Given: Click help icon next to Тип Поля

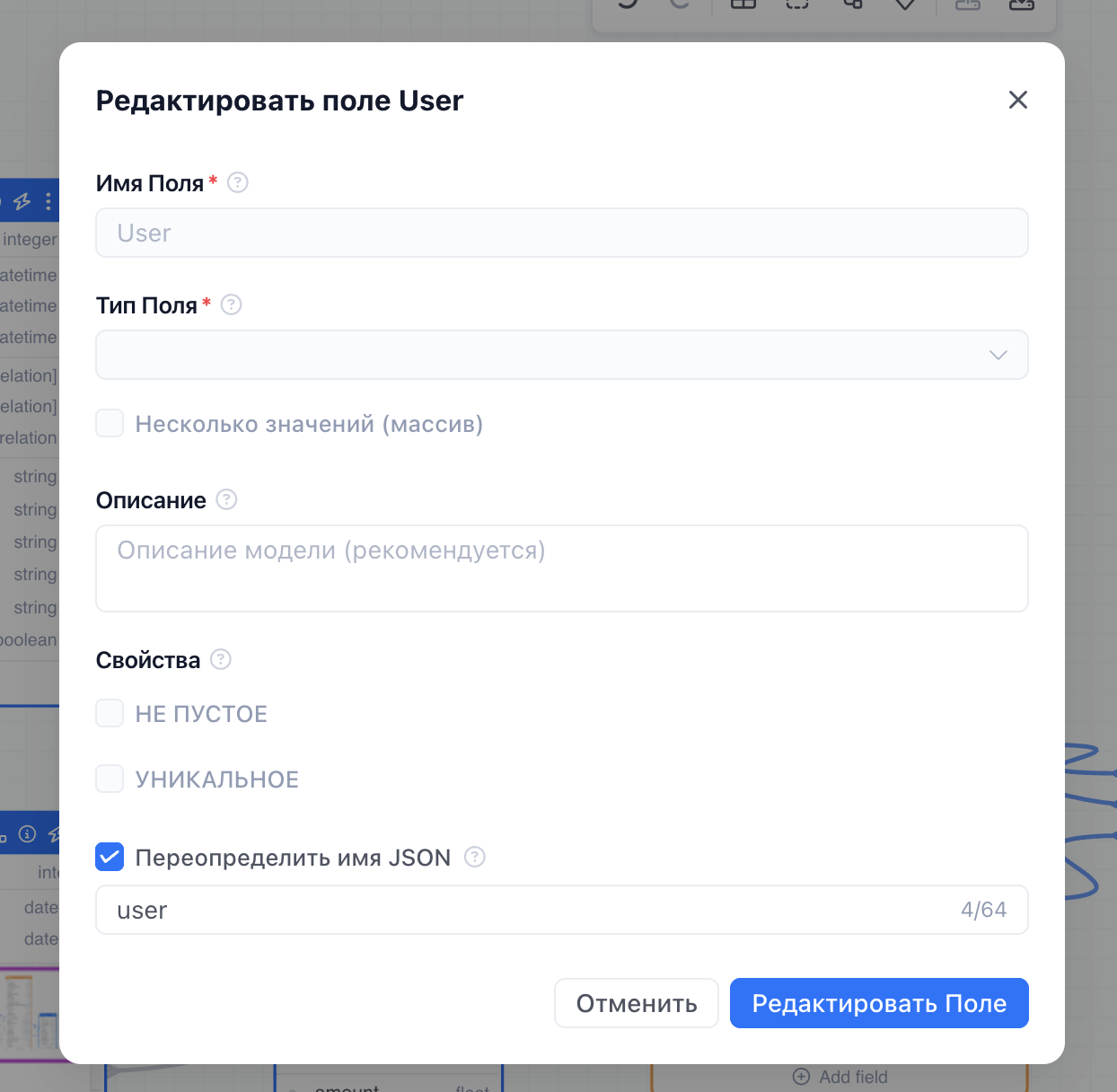Looking at the screenshot, I should 231,305.
